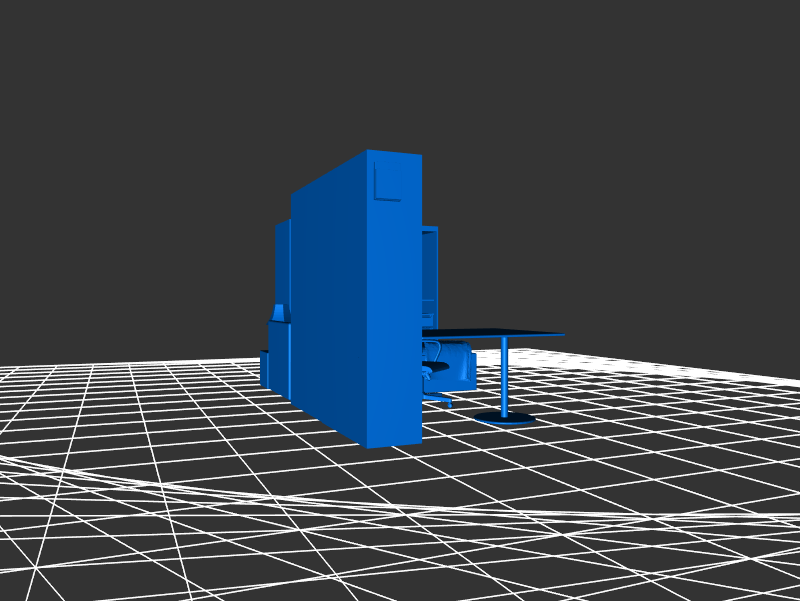The width and height of the screenshot is (800, 601).
Task: Click the table's vertical pedestal pole
Action: click(x=504, y=375)
